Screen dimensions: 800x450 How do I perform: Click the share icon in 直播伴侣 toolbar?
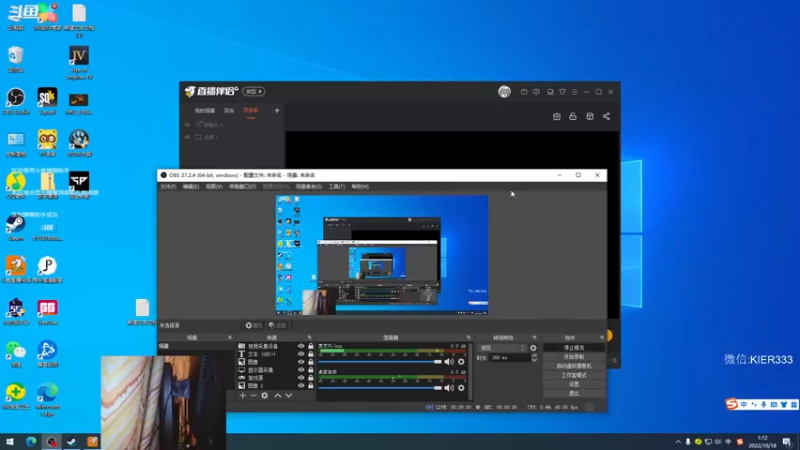(606, 116)
